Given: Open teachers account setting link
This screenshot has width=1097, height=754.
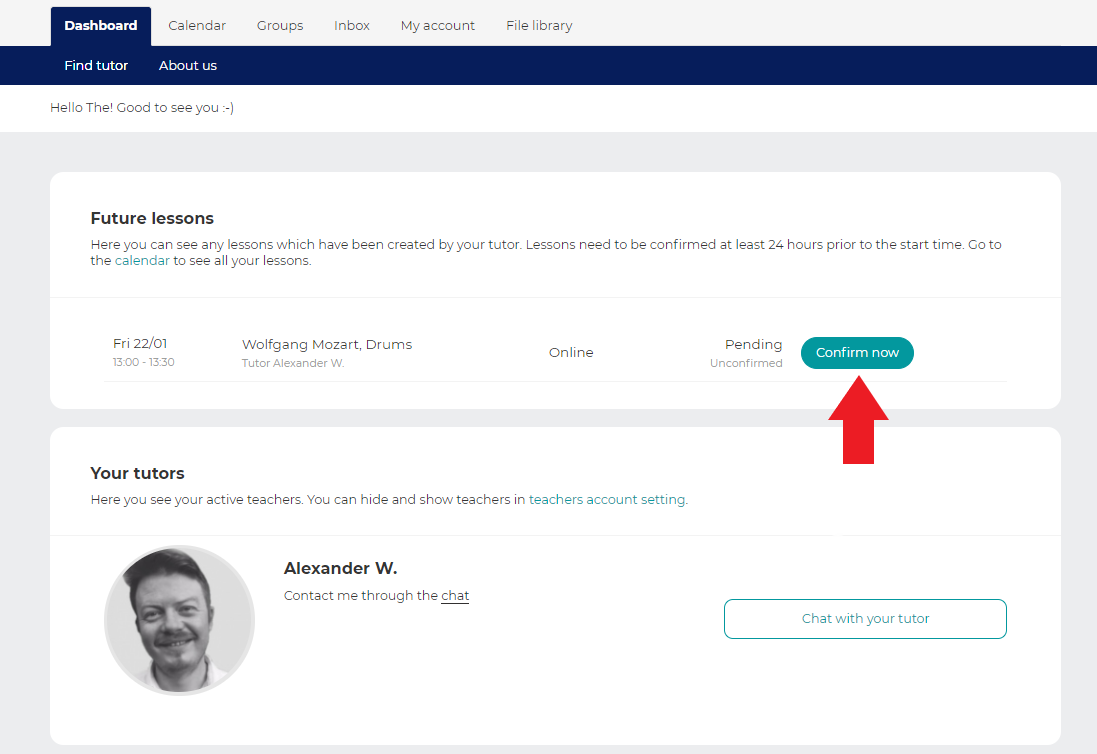Looking at the screenshot, I should 607,499.
